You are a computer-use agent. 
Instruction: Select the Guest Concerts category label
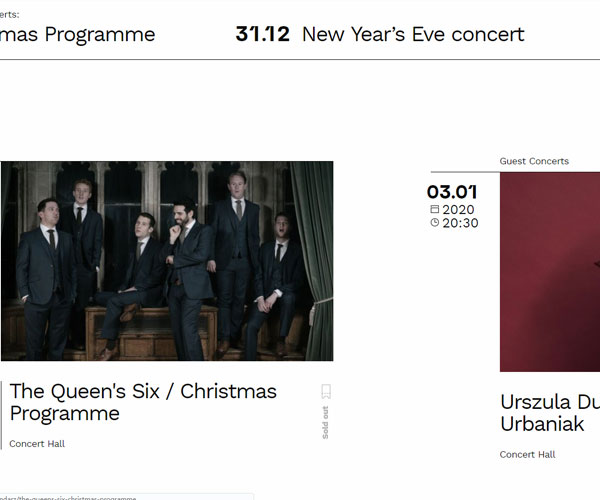click(x=534, y=161)
